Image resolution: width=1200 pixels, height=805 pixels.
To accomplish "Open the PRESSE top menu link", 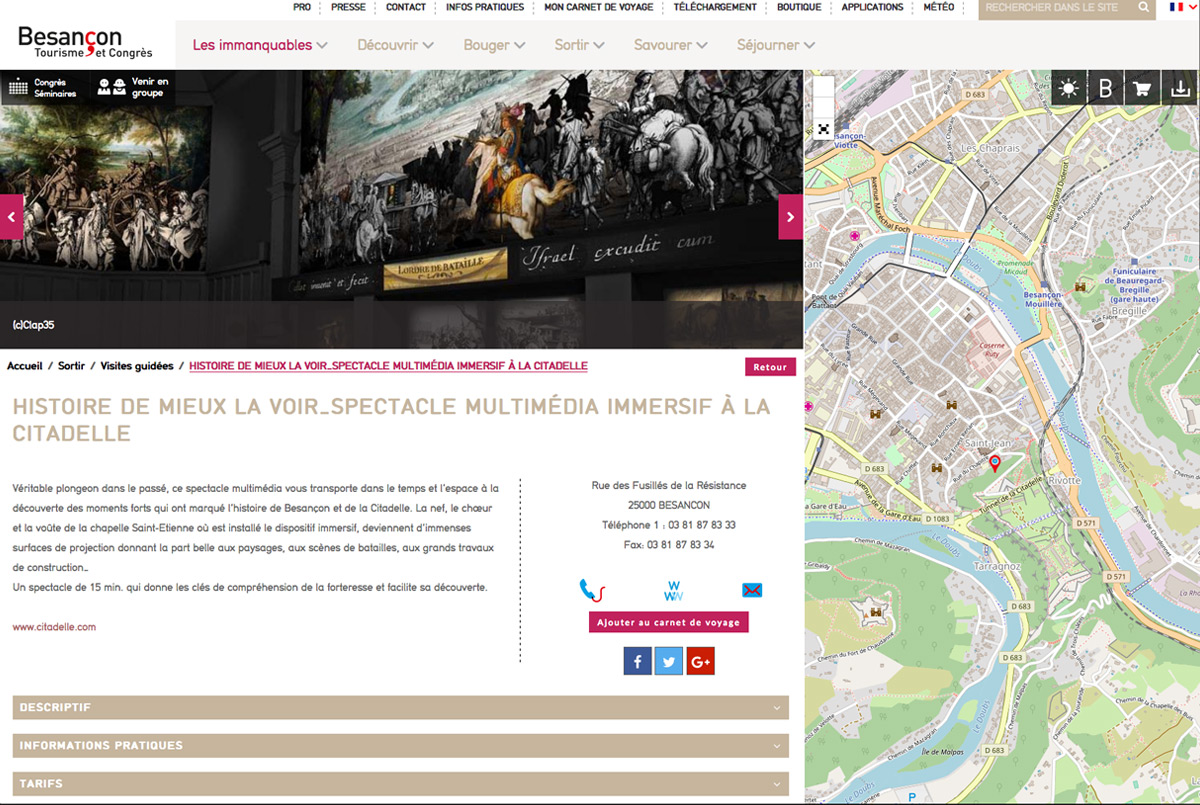I will [x=348, y=7].
